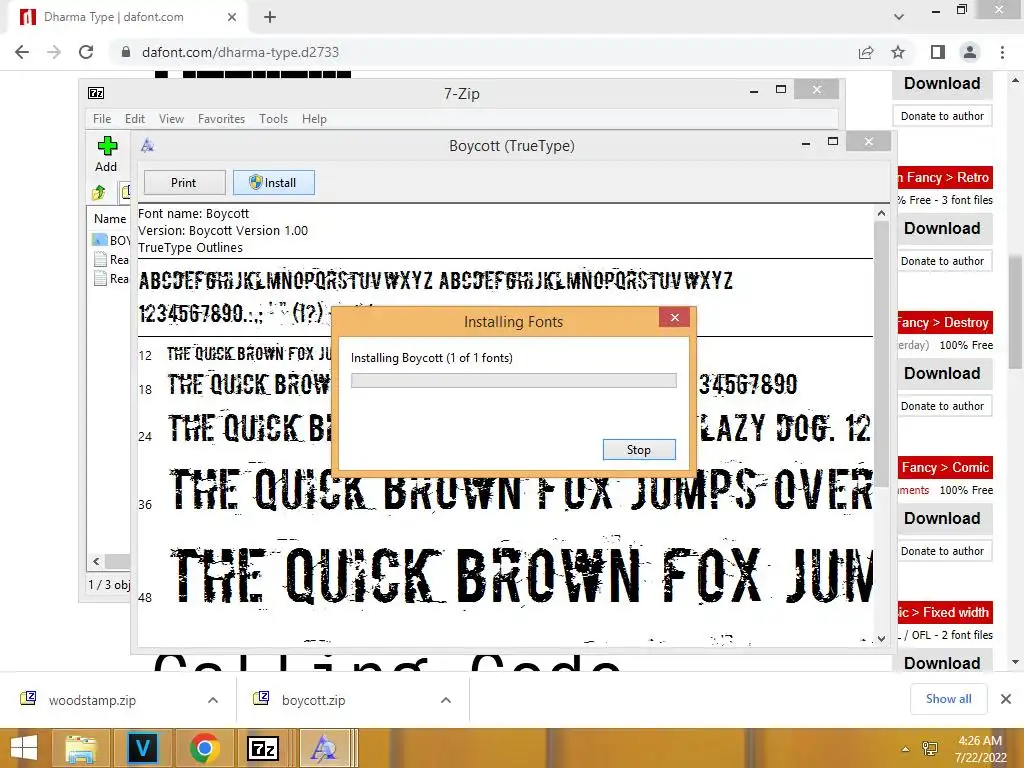
Task: Toggle the browser side panel icon
Action: 938,52
